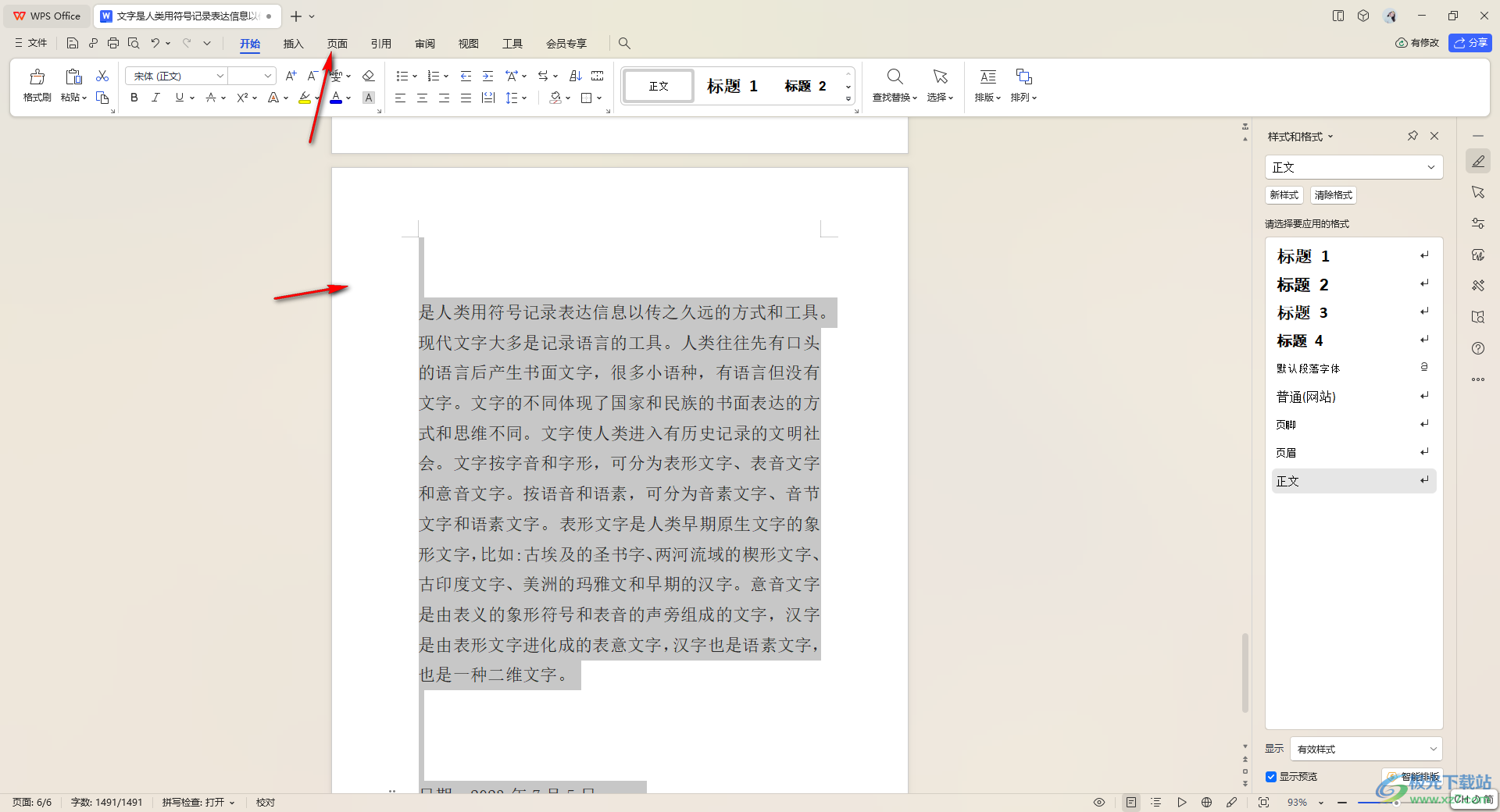1500x812 pixels.
Task: Click the search magnifier next to 会员专享
Action: [x=624, y=43]
